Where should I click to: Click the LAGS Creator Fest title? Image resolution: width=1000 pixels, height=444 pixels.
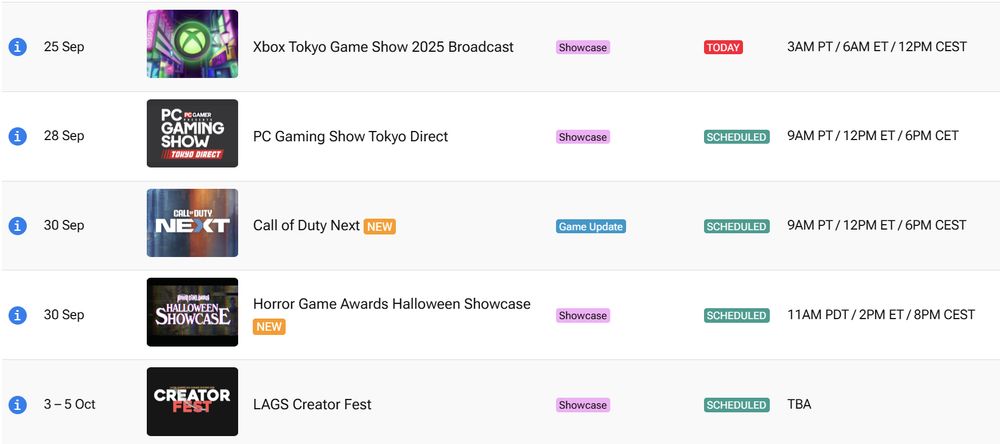pos(312,404)
